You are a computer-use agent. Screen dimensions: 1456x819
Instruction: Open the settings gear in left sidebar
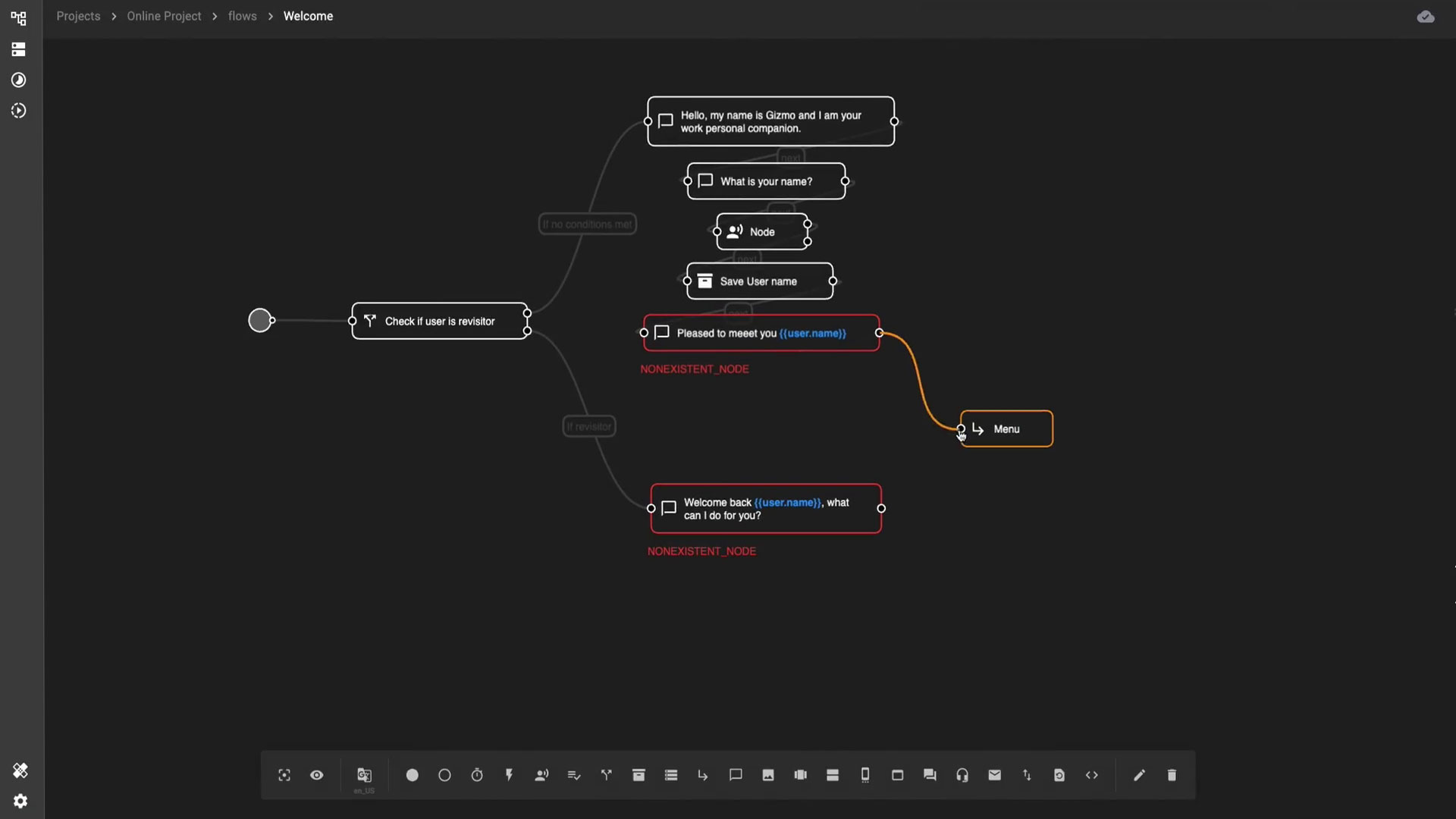(x=20, y=802)
